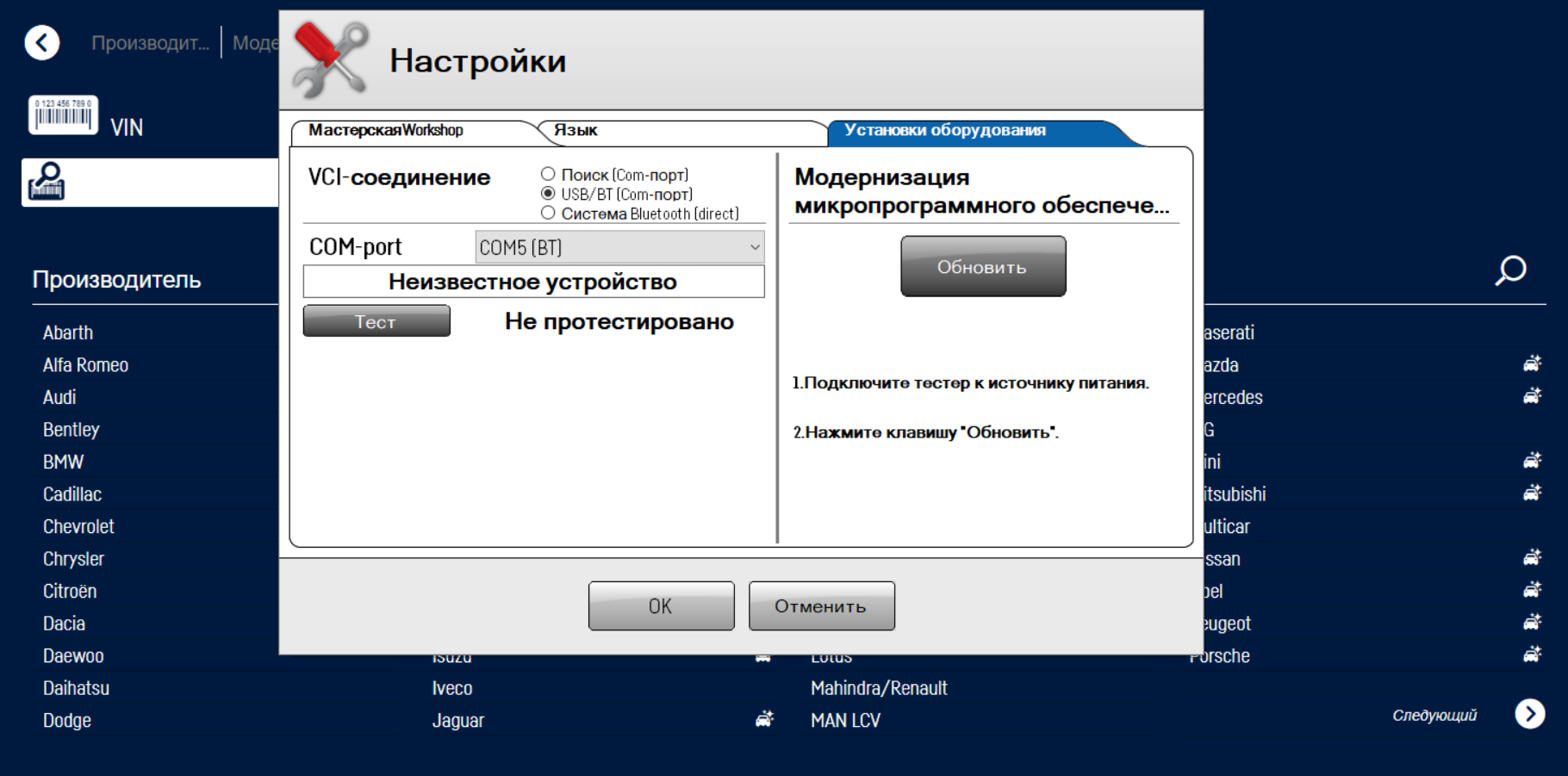The width and height of the screenshot is (1568, 776).
Task: Go to next page arrow
Action: pos(1529,714)
